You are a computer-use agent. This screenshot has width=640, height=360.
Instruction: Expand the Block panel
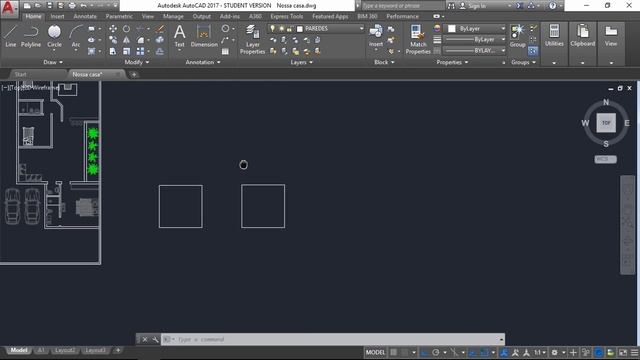[x=384, y=62]
